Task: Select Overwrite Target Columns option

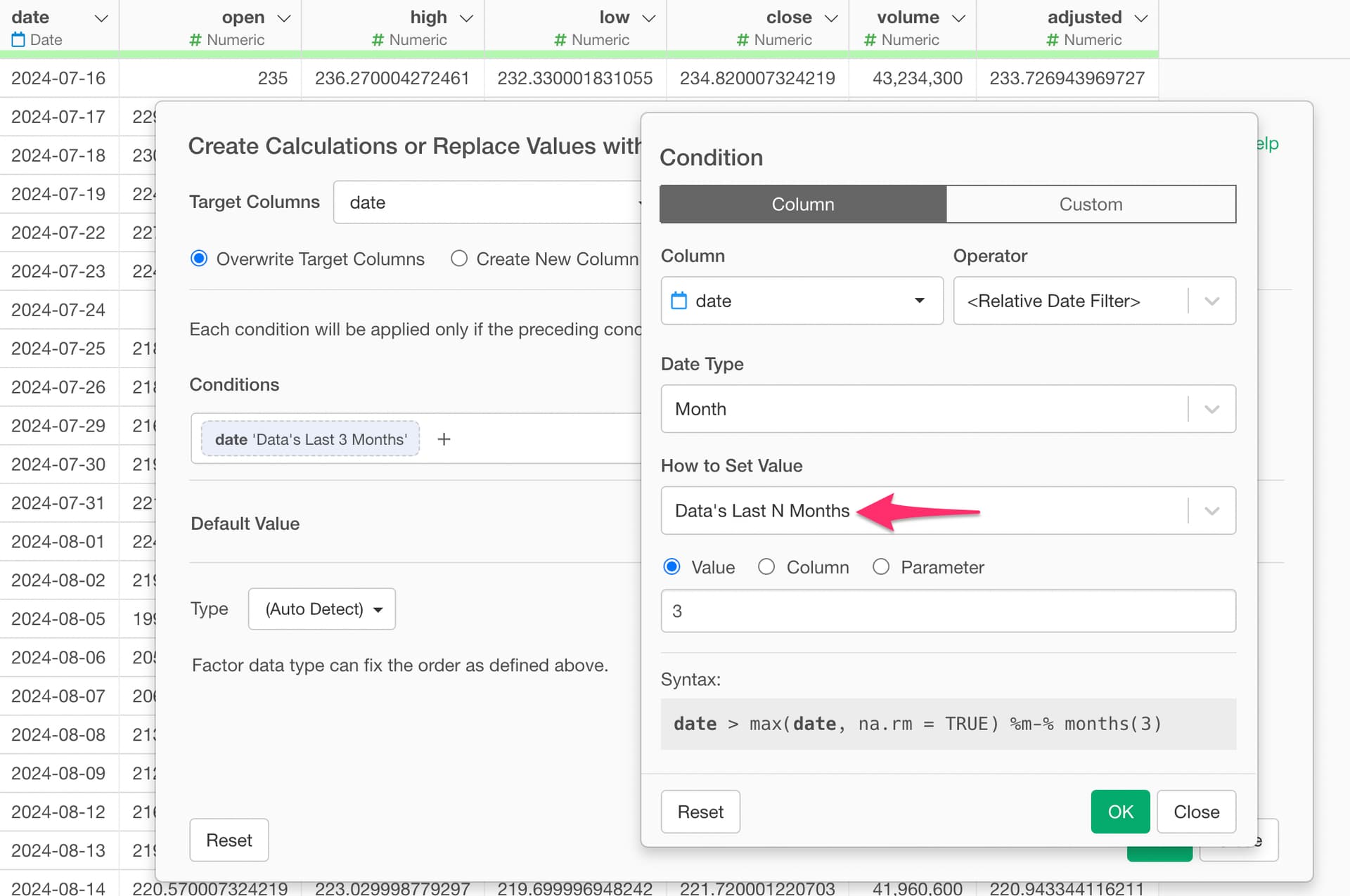Action: coord(199,259)
